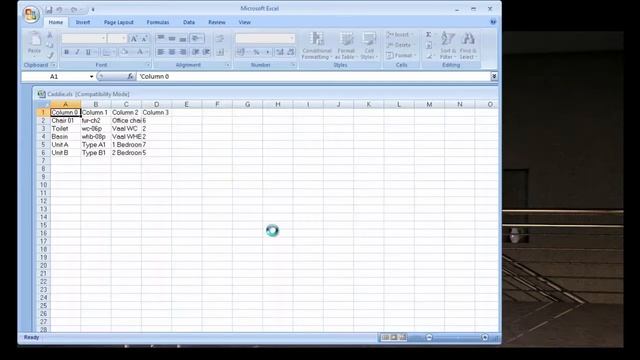Select column header C
Image resolution: width=640 pixels, height=360 pixels.
coord(126,104)
